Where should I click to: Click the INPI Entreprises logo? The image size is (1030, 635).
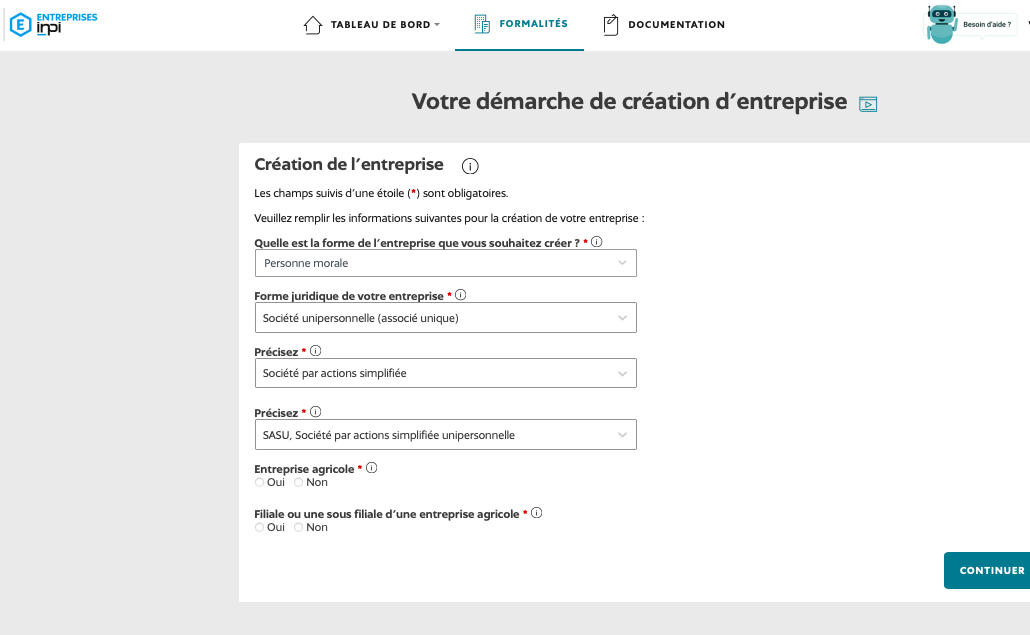tap(53, 24)
